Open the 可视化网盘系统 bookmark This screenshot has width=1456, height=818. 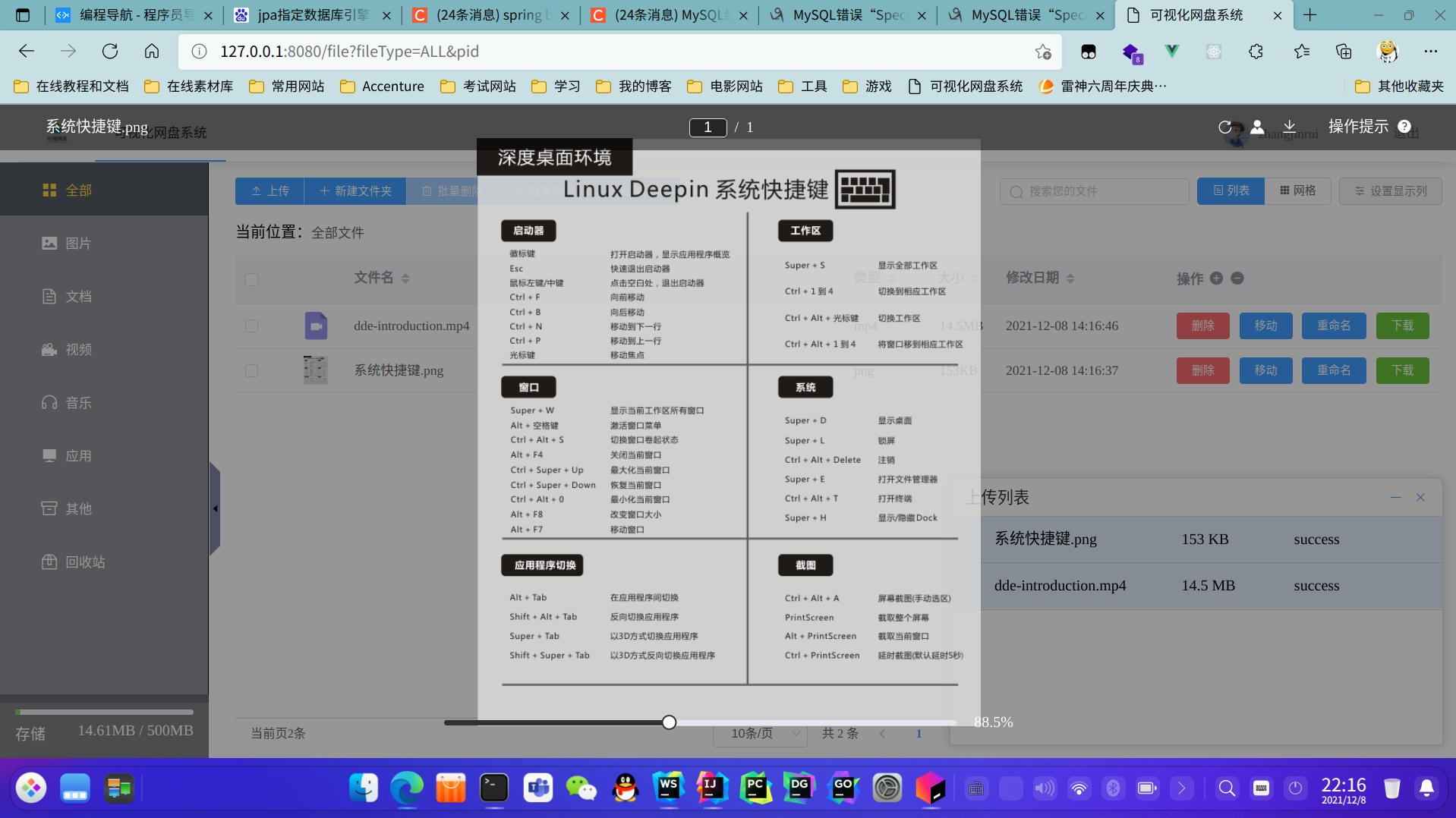coord(966,87)
